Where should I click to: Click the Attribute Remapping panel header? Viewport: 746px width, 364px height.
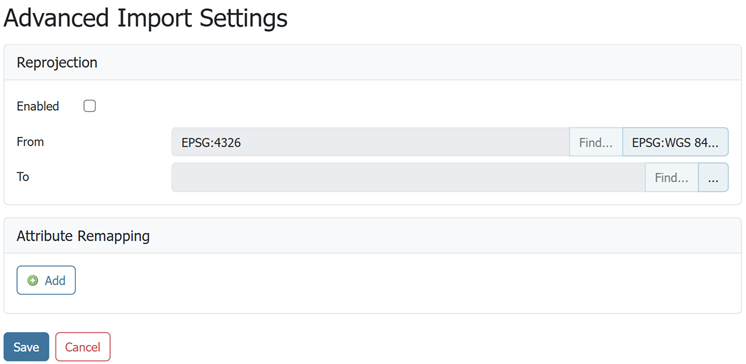tap(373, 236)
